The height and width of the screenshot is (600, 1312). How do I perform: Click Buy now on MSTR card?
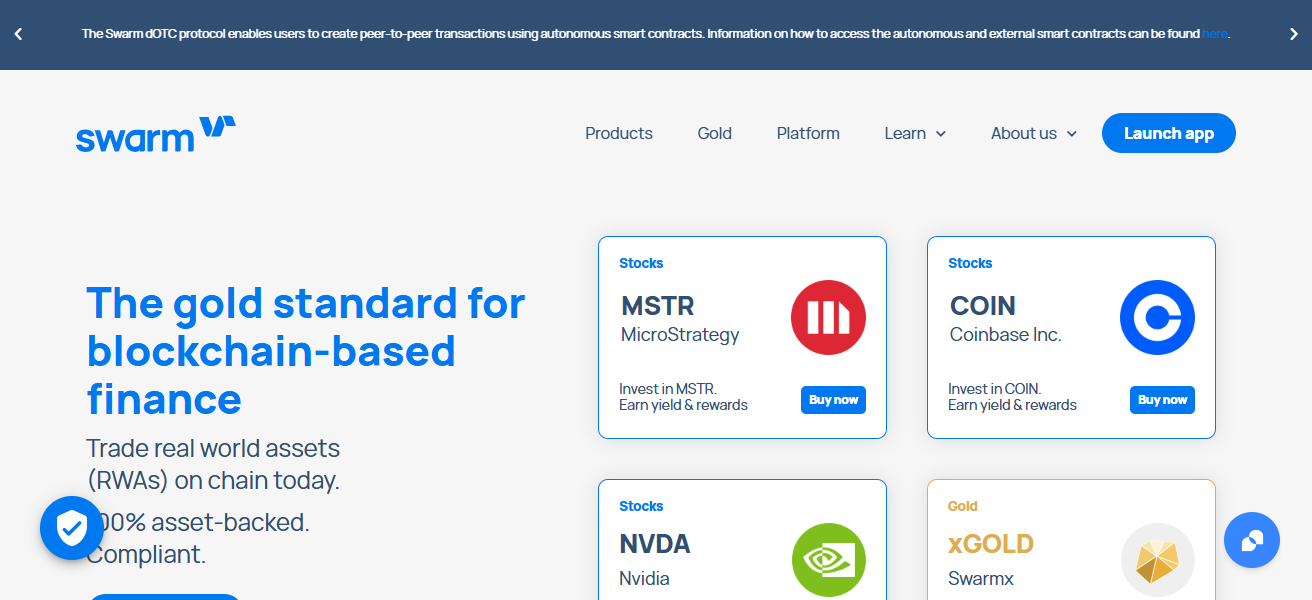pyautogui.click(x=833, y=400)
